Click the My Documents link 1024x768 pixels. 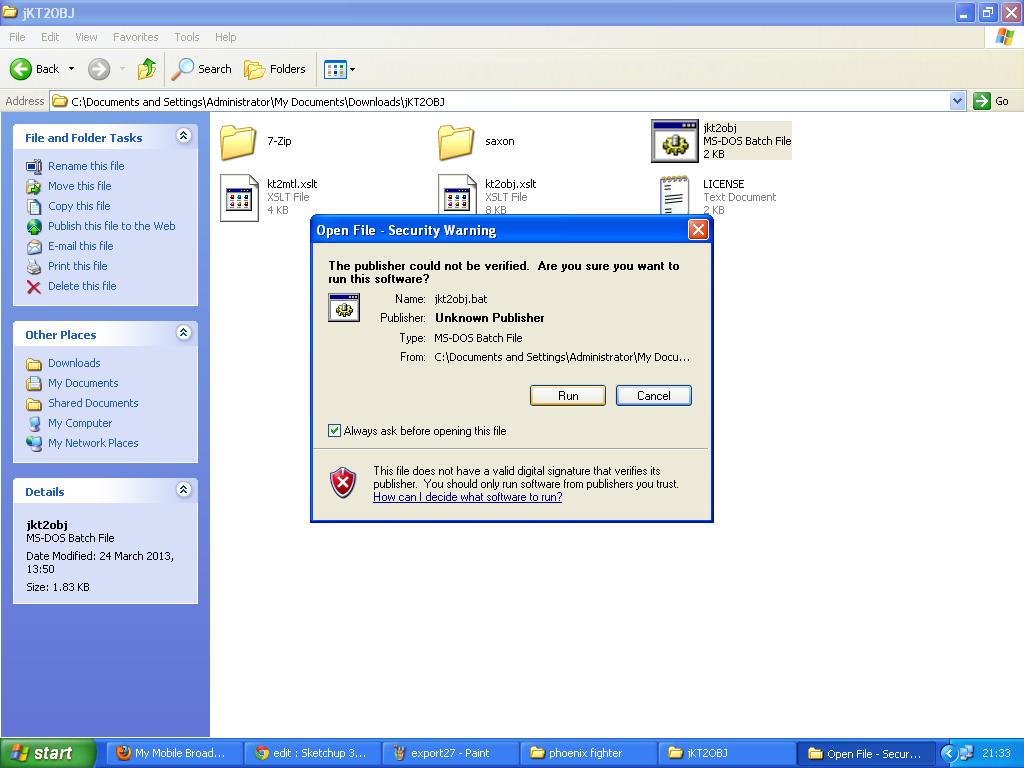point(83,383)
